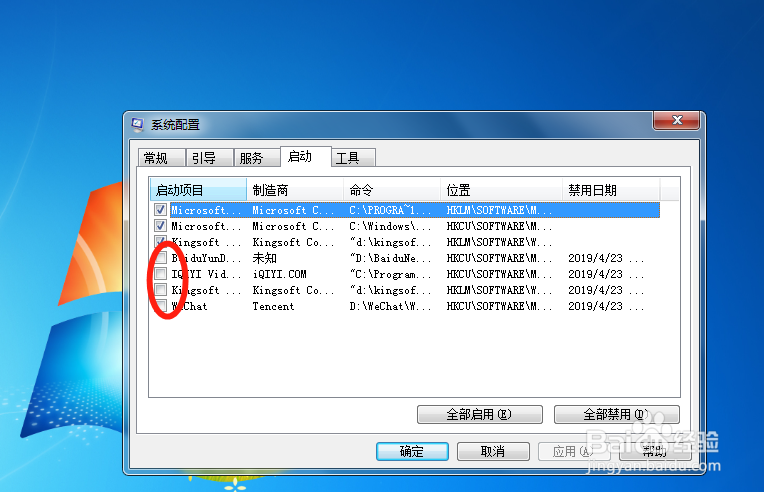Click the 帮助 button
Viewport: 764px width, 492px height.
click(x=655, y=452)
